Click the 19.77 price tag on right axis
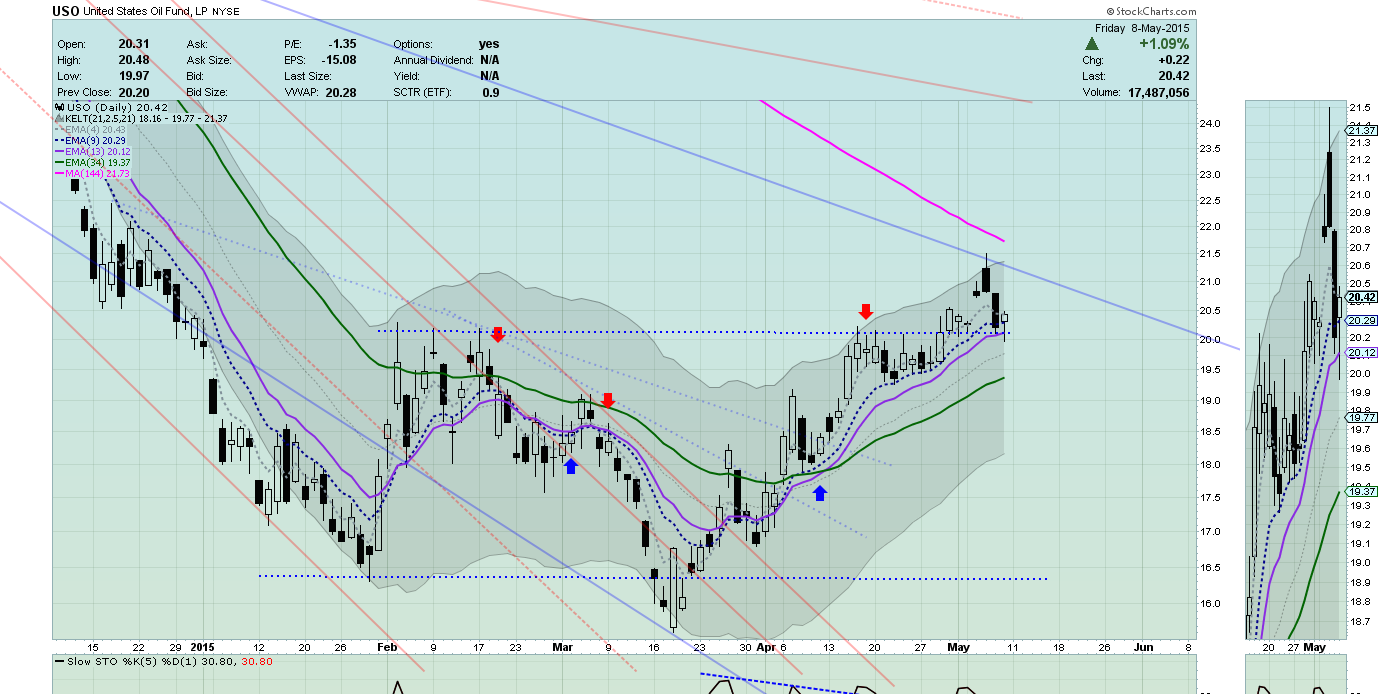1390x694 pixels. coord(1362,417)
